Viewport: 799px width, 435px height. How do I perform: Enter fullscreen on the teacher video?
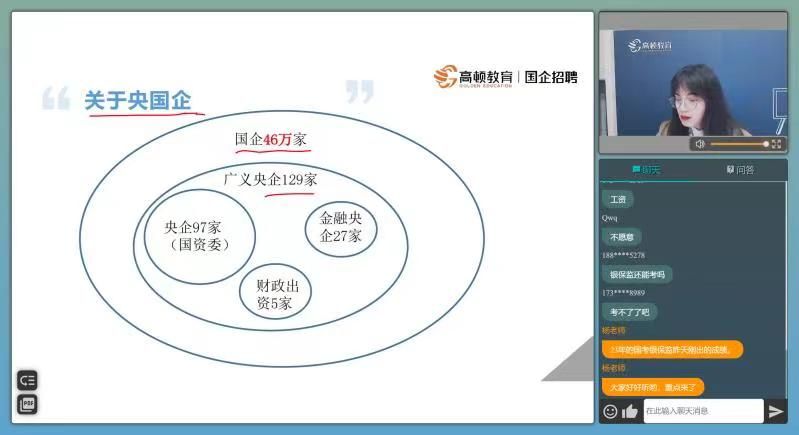coord(776,144)
